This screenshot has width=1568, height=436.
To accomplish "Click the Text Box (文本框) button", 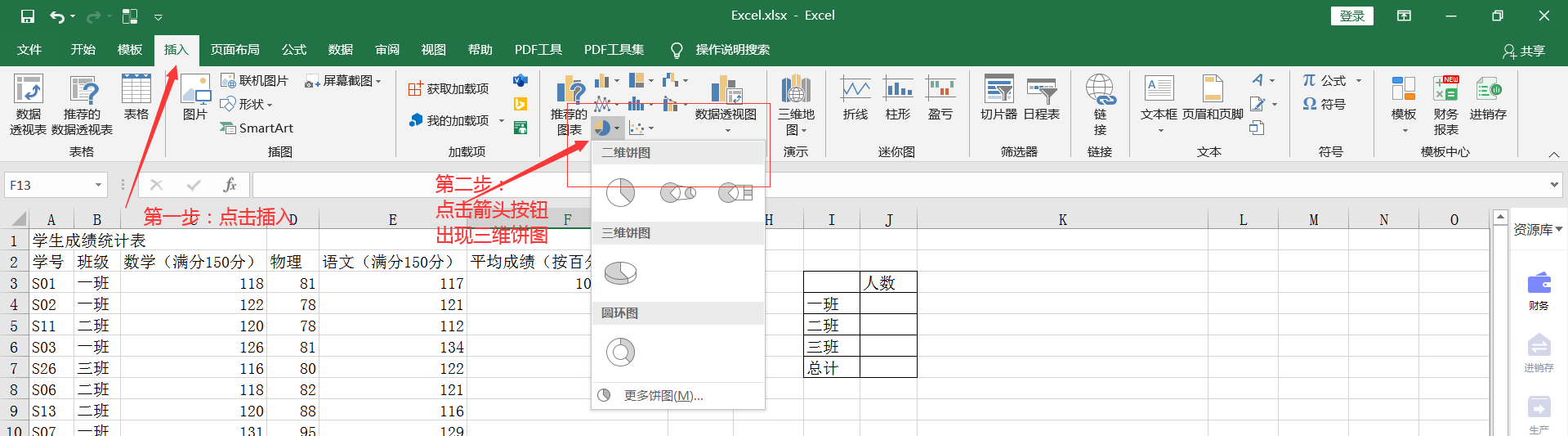I will pyautogui.click(x=1159, y=105).
